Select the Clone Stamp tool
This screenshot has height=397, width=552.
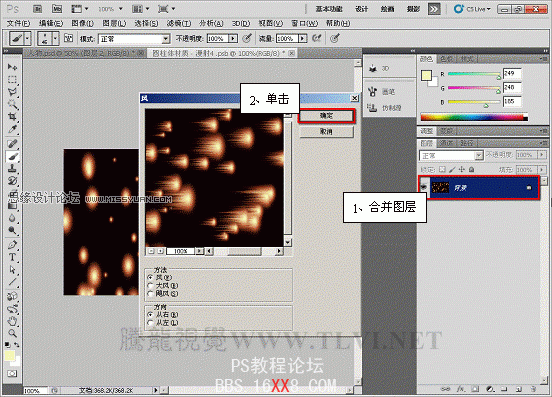point(12,169)
